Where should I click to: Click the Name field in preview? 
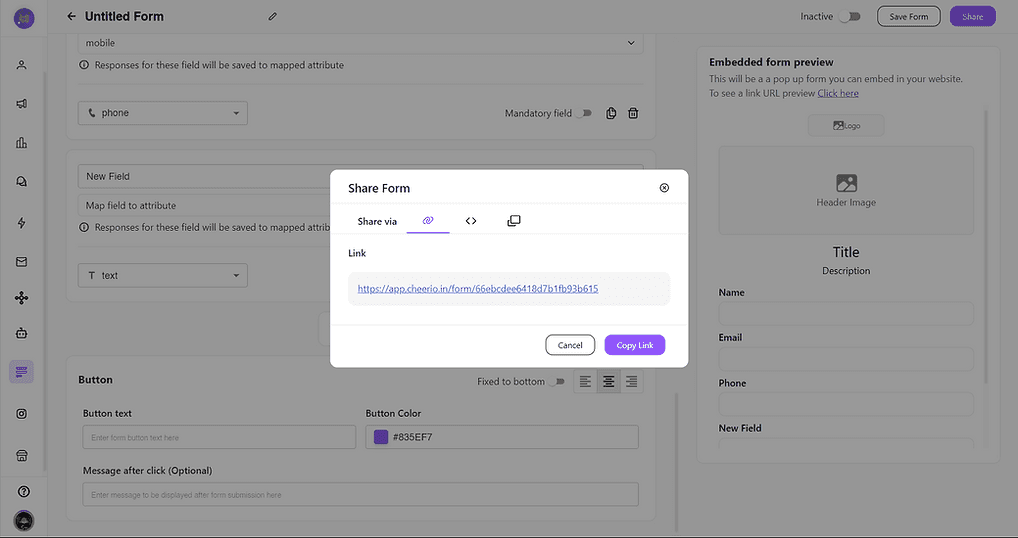pos(846,313)
